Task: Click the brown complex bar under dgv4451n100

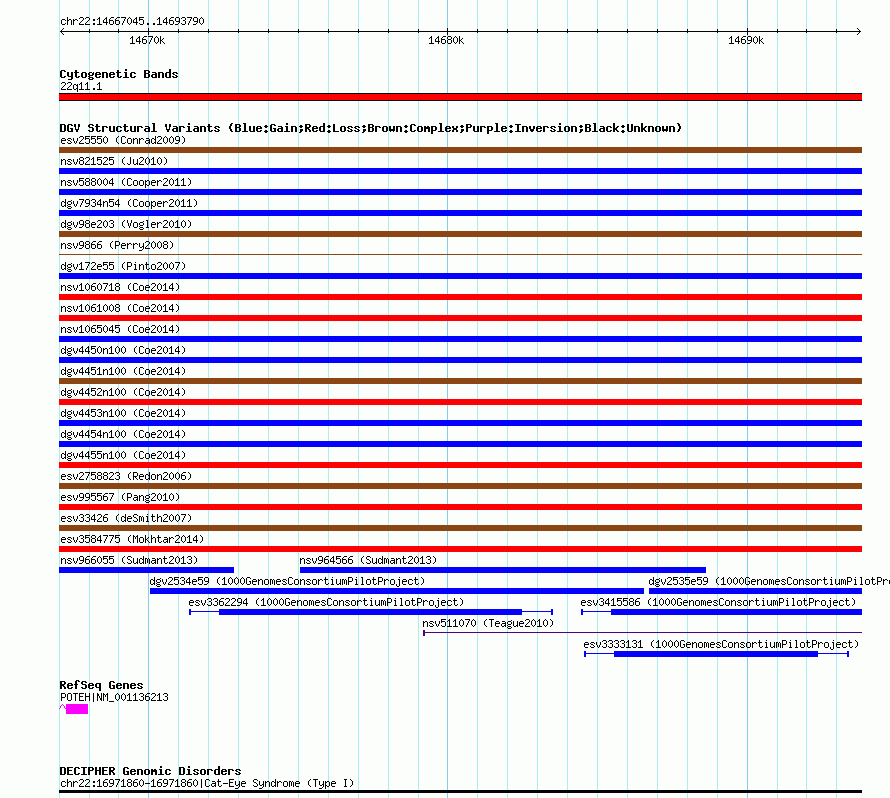Action: pyautogui.click(x=460, y=381)
